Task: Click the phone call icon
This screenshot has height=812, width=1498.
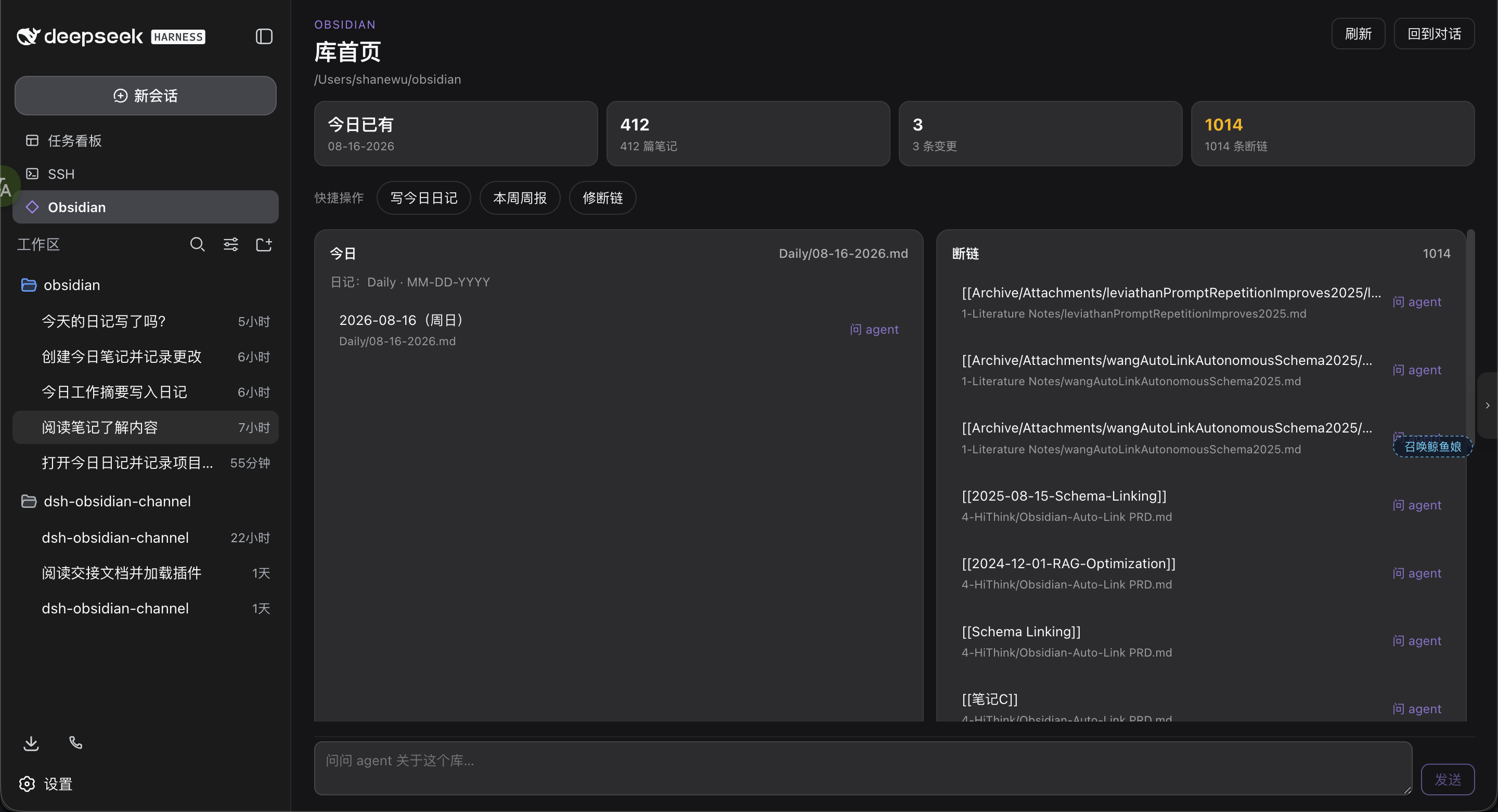Action: tap(75, 742)
